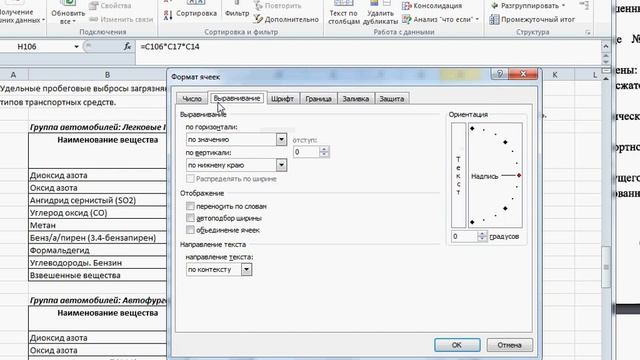
Task: Click the градусов degrees field
Action: 464,236
